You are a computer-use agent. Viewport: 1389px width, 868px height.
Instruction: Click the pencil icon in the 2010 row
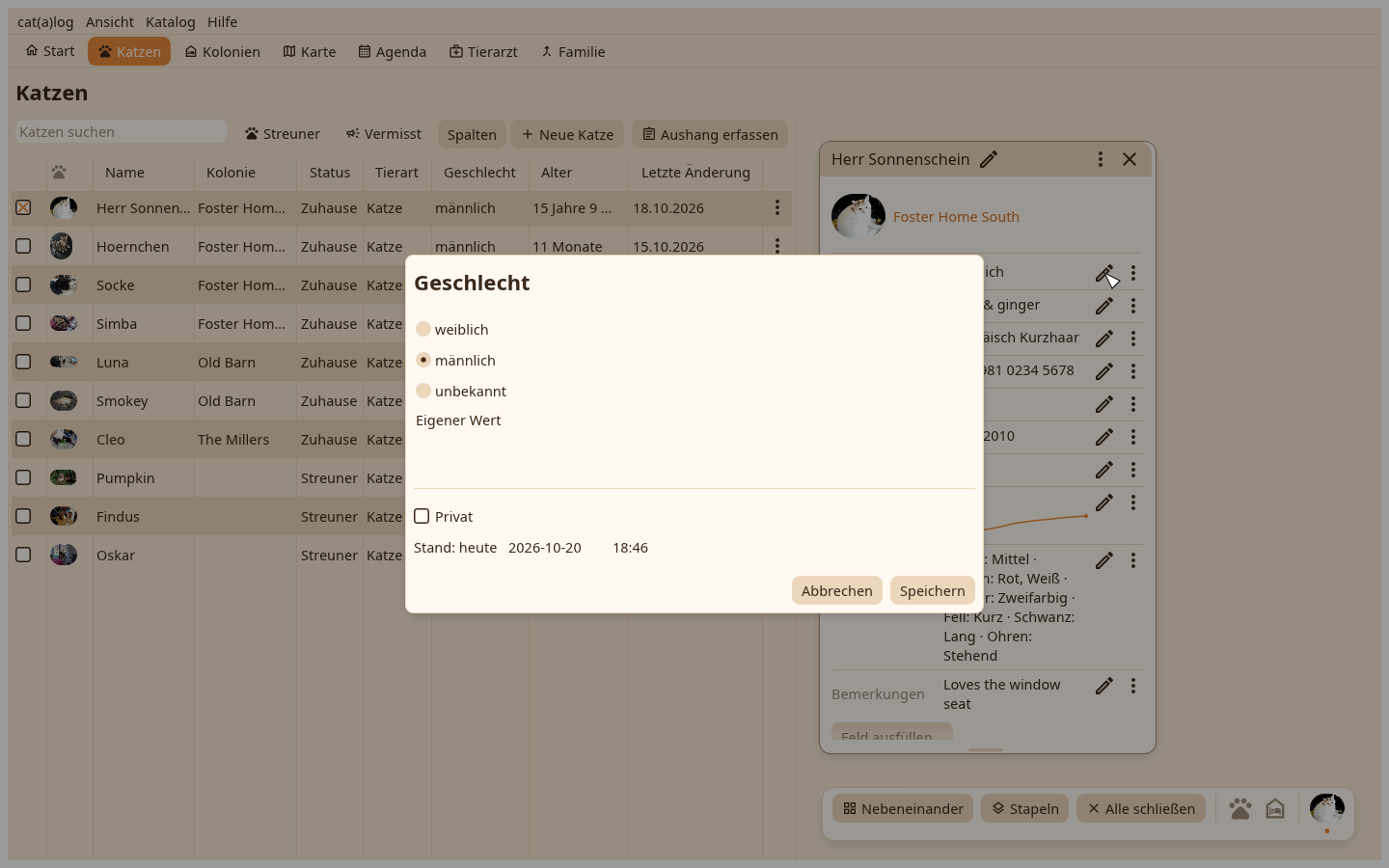[x=1104, y=437]
